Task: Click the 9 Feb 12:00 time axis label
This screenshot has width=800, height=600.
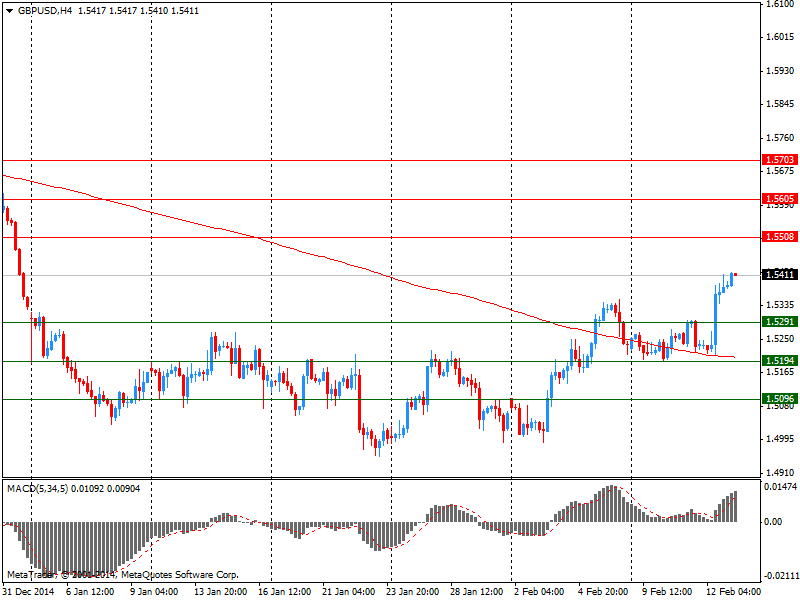Action: [x=667, y=592]
